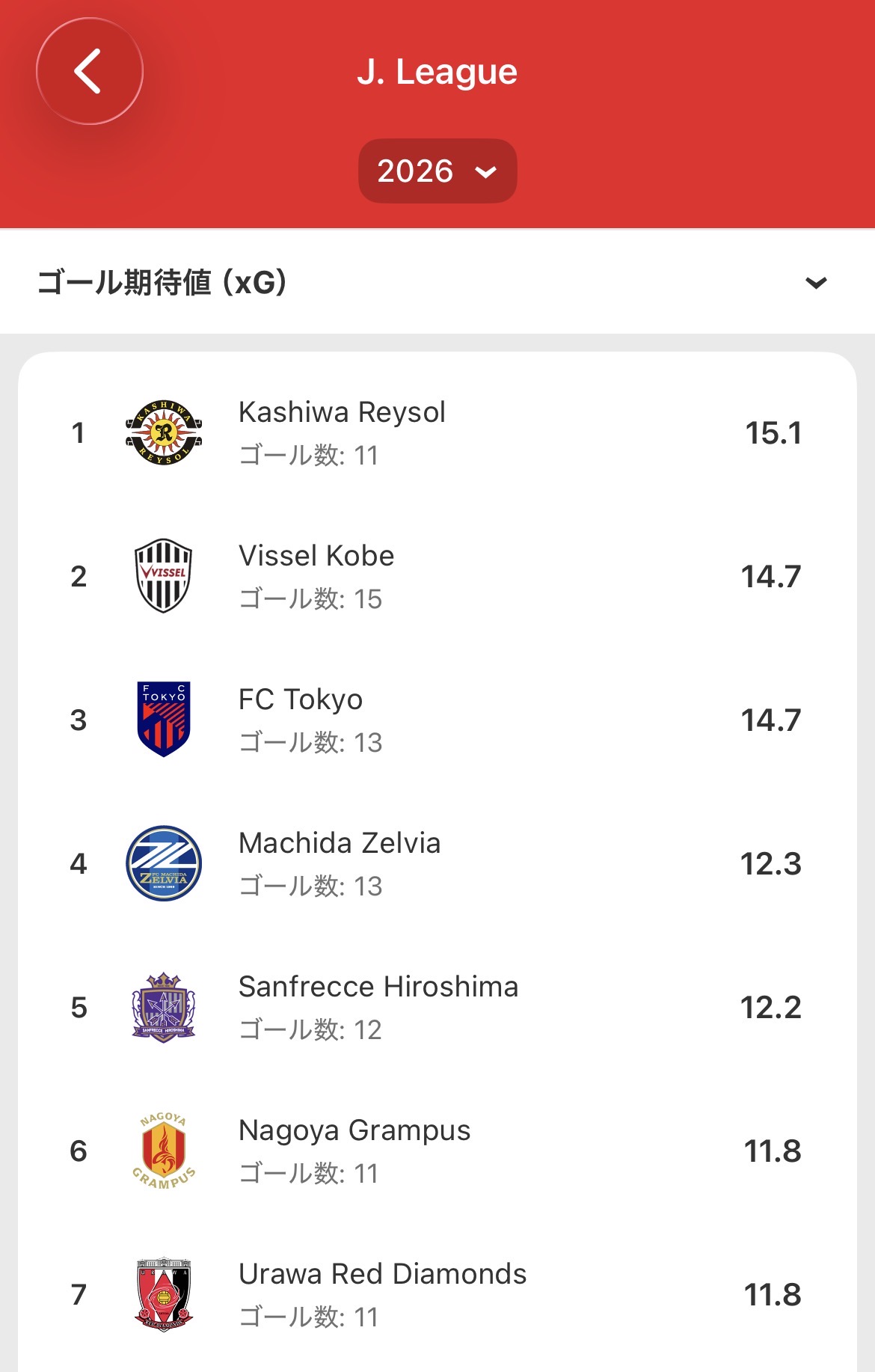
Task: Tap the Nagoya Grampus club crest
Action: pyautogui.click(x=163, y=1151)
